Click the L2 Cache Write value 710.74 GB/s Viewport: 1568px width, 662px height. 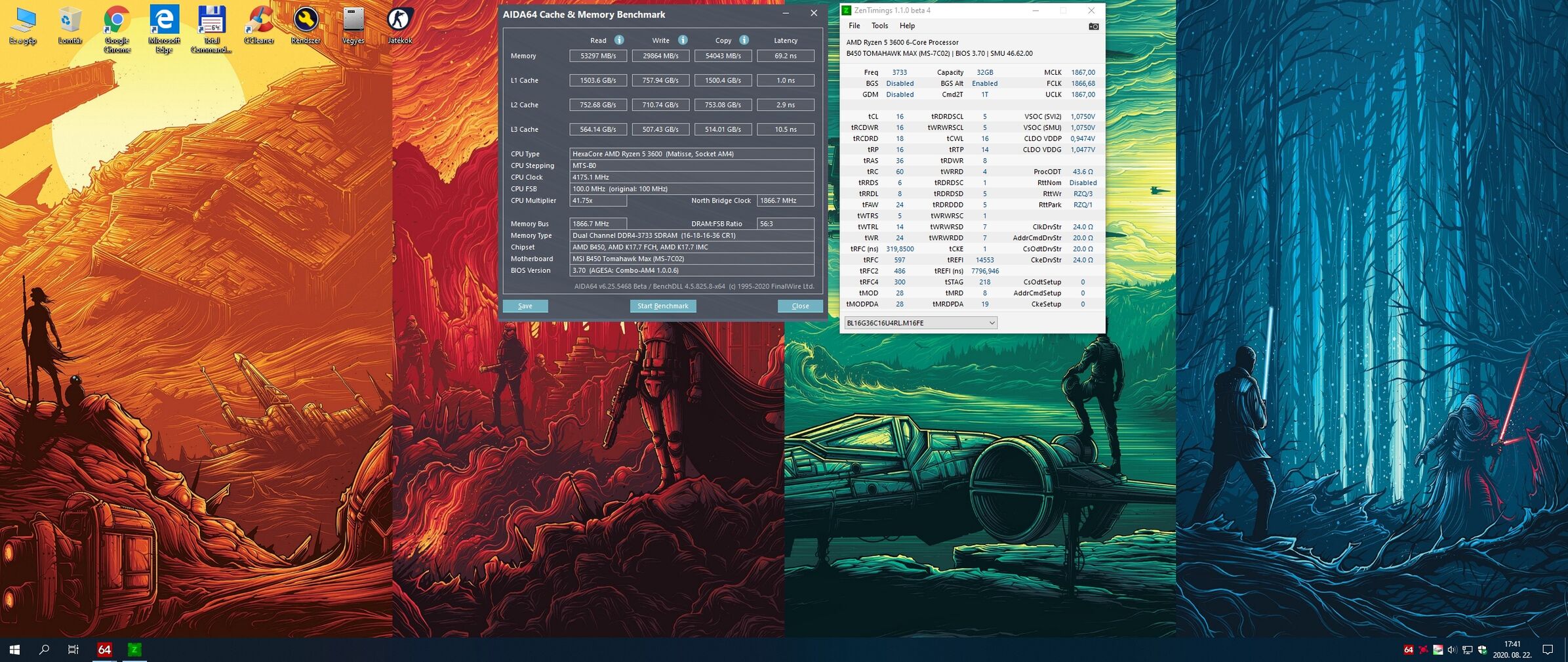[x=660, y=105]
